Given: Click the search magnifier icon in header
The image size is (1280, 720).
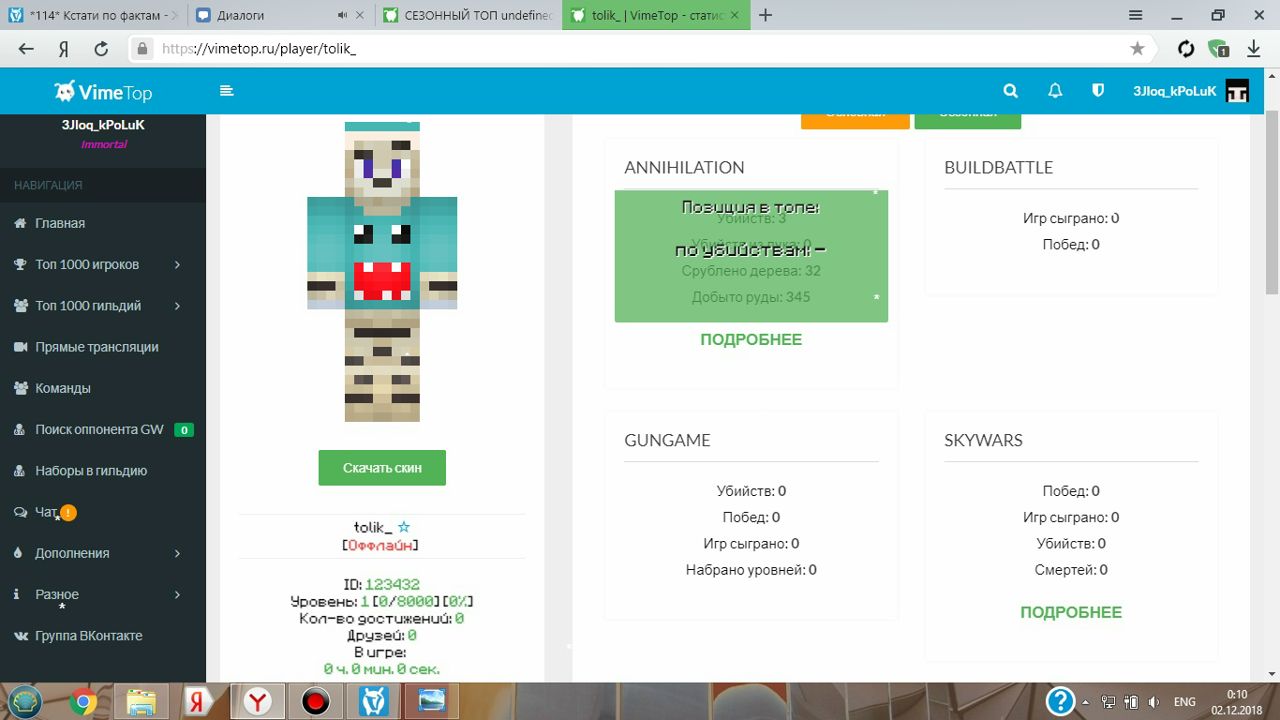Looking at the screenshot, I should point(1010,91).
